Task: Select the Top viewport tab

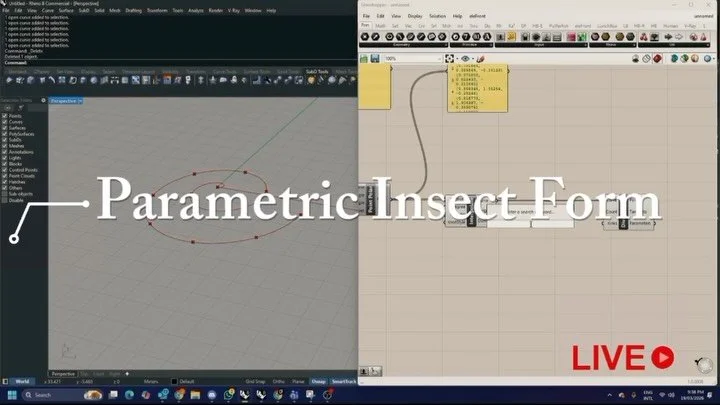Action: (x=84, y=374)
